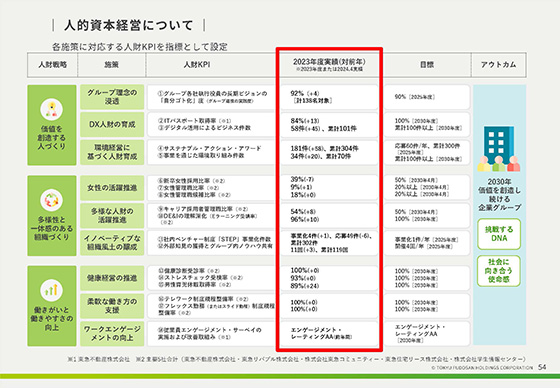Click the result 92% (+4) 計138名対象
560x388 pixels.
(x=329, y=97)
